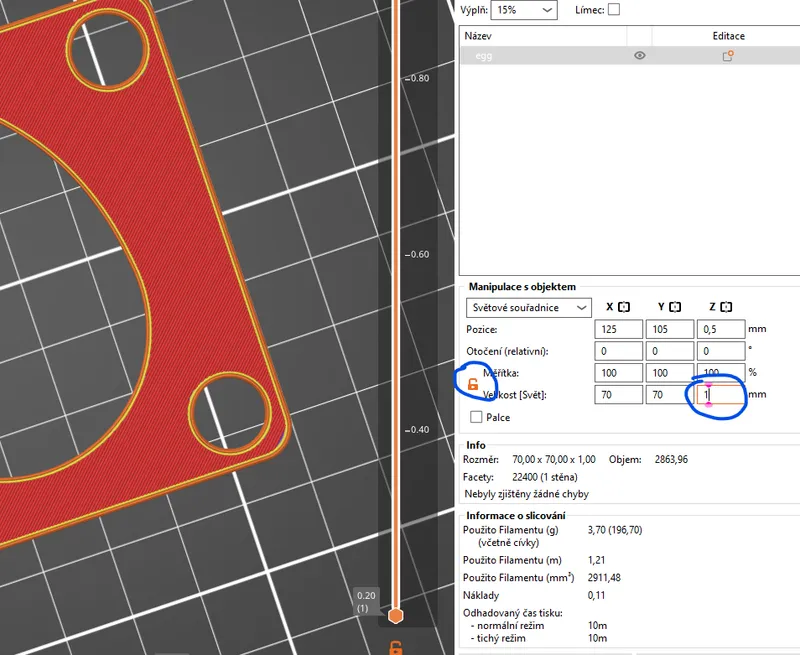The image size is (800, 655).
Task: Click the Měřítka Y field showing 100
Action: coord(670,373)
